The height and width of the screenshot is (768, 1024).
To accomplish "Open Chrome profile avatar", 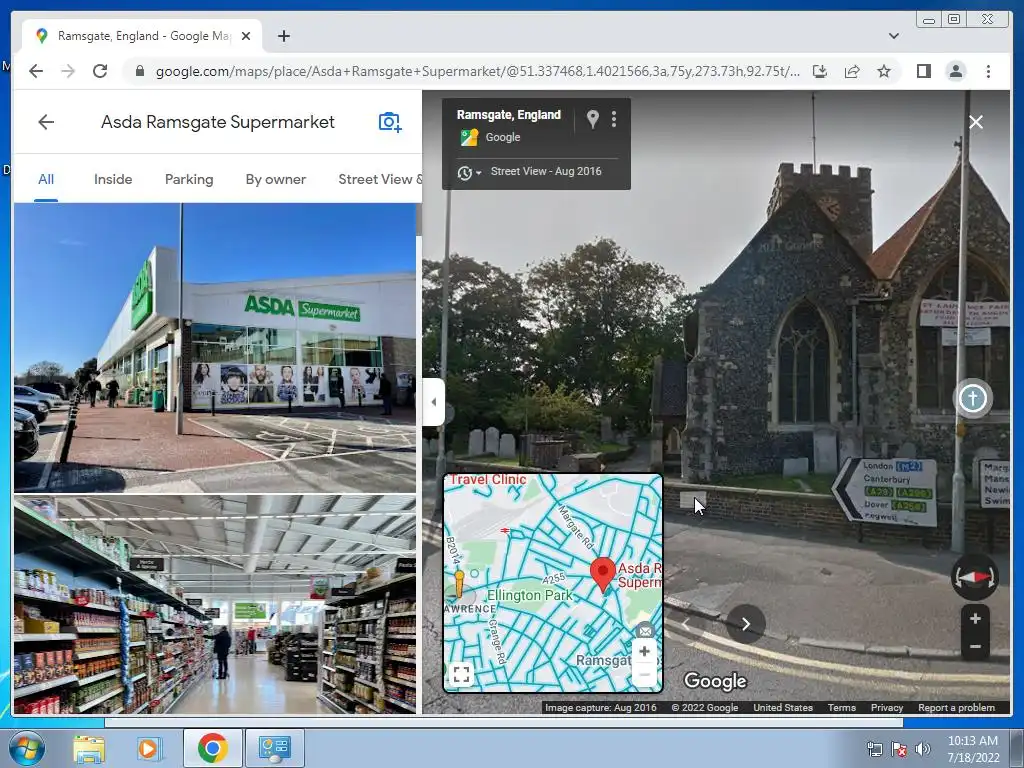I will coord(955,71).
